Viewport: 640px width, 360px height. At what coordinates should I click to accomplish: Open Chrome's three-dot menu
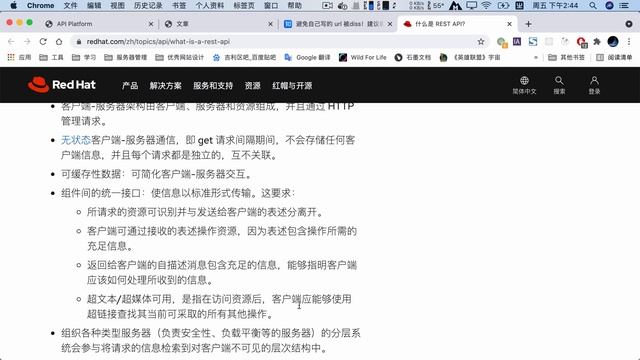(629, 41)
